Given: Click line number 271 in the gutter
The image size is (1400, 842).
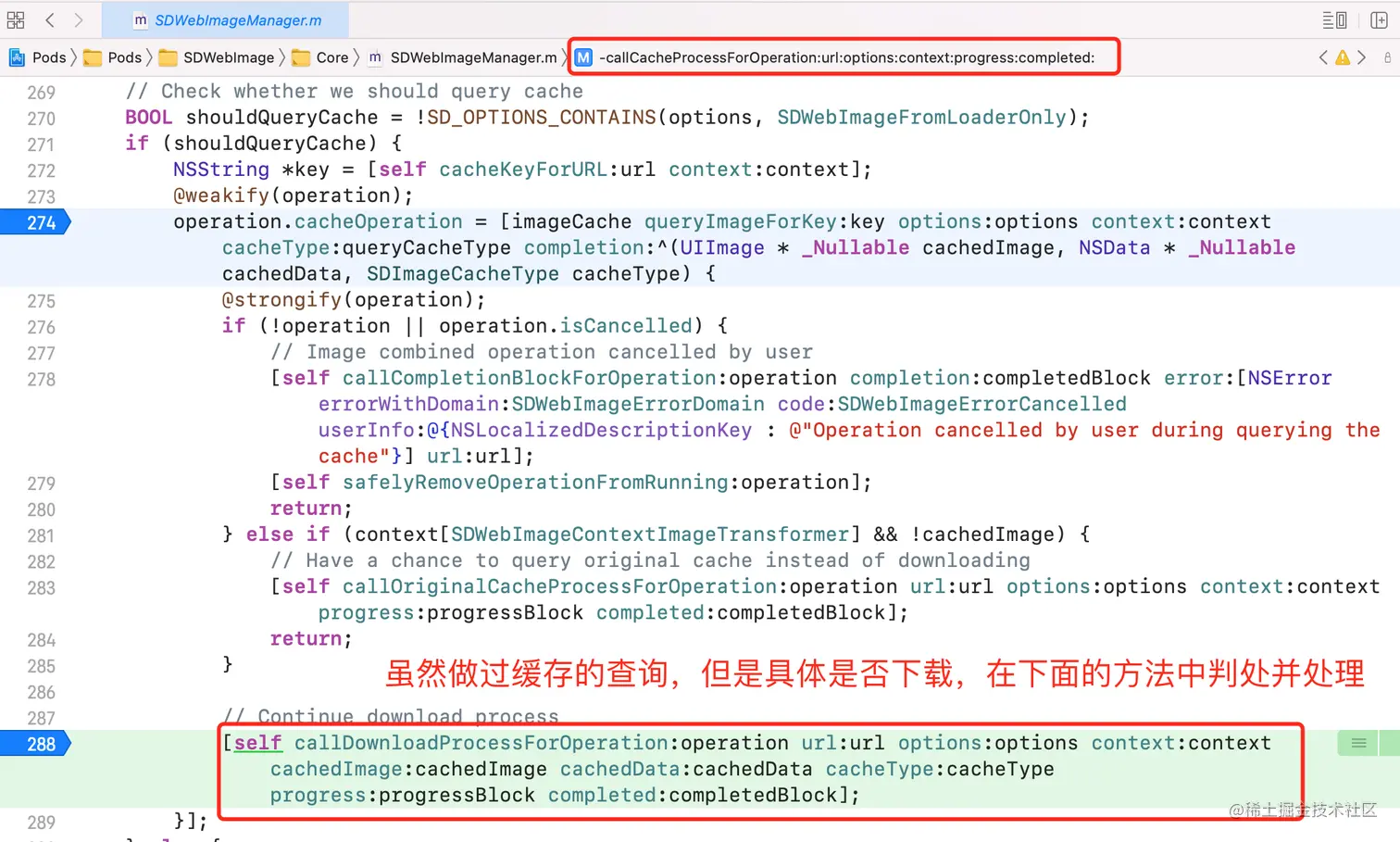Looking at the screenshot, I should 42,145.
